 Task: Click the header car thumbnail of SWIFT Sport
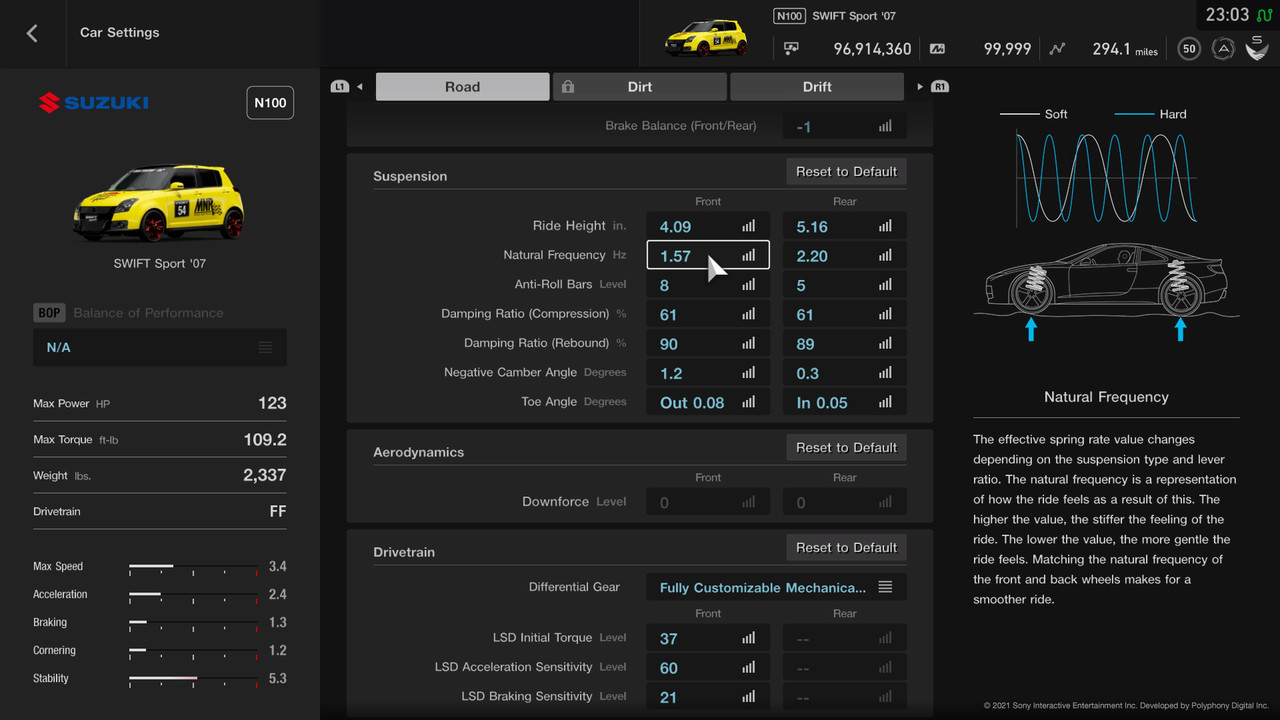click(707, 39)
